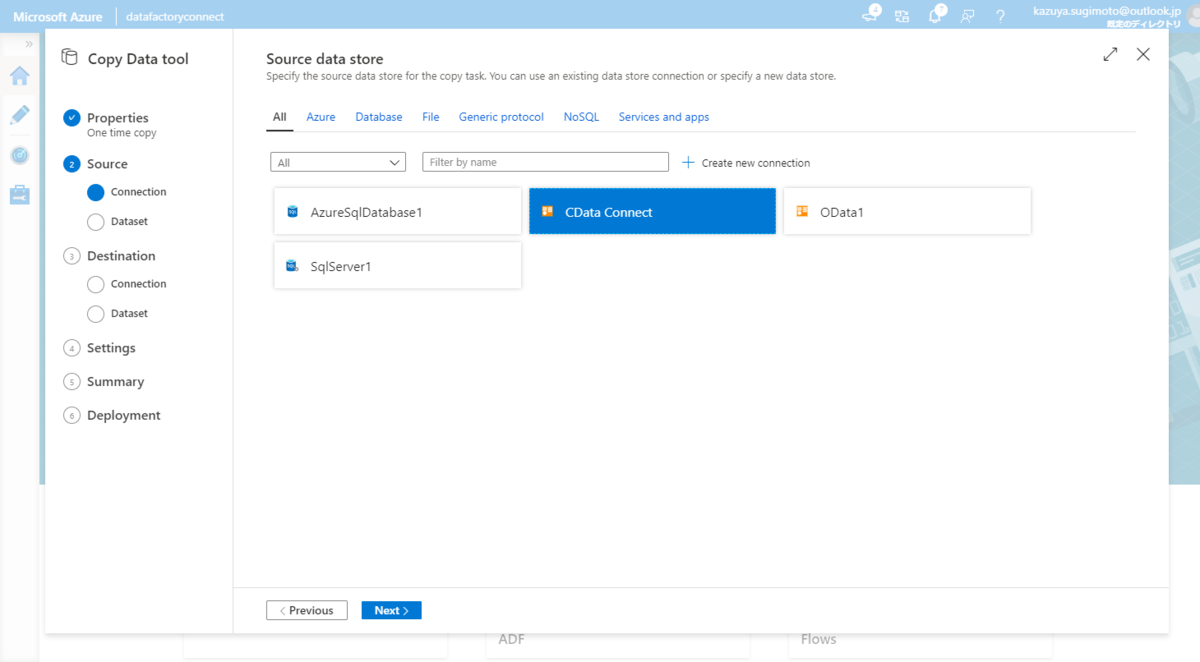
Task: Select the SqlServer1 connection tile
Action: point(398,265)
